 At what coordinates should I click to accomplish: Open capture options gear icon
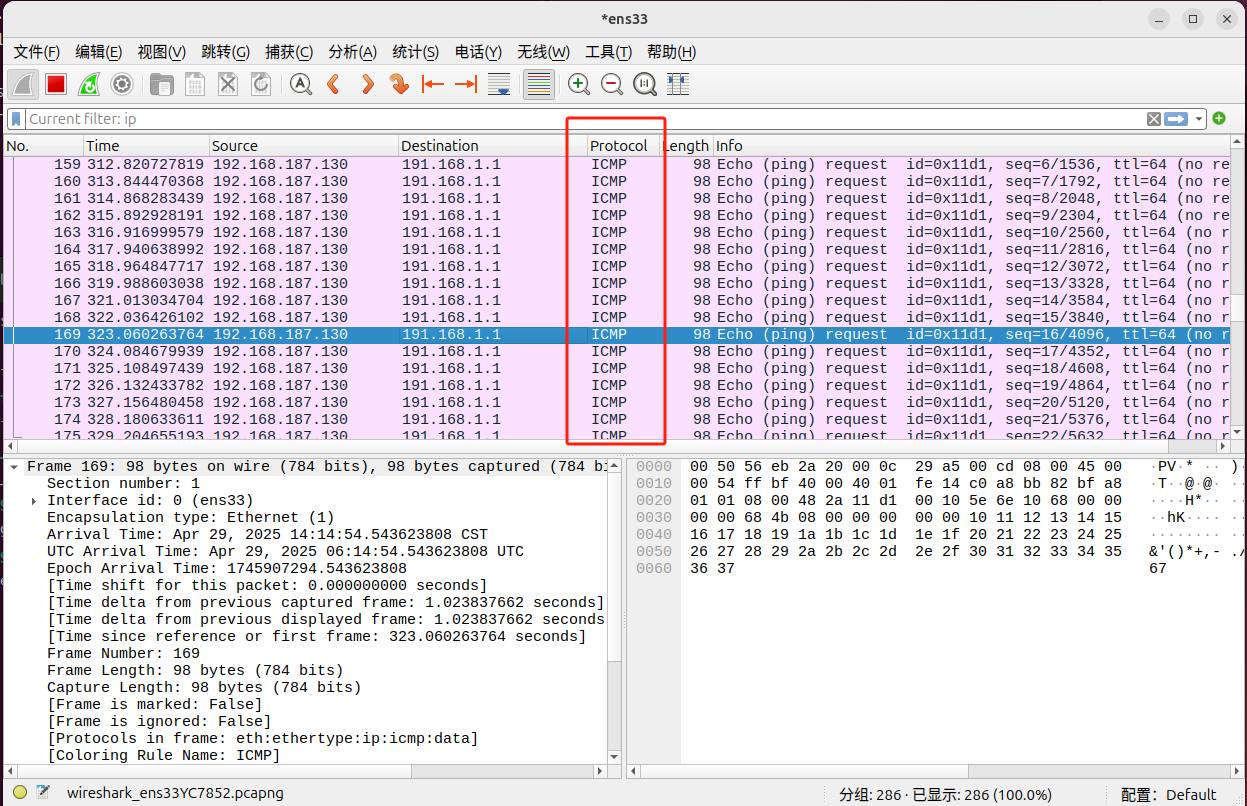(x=122, y=85)
